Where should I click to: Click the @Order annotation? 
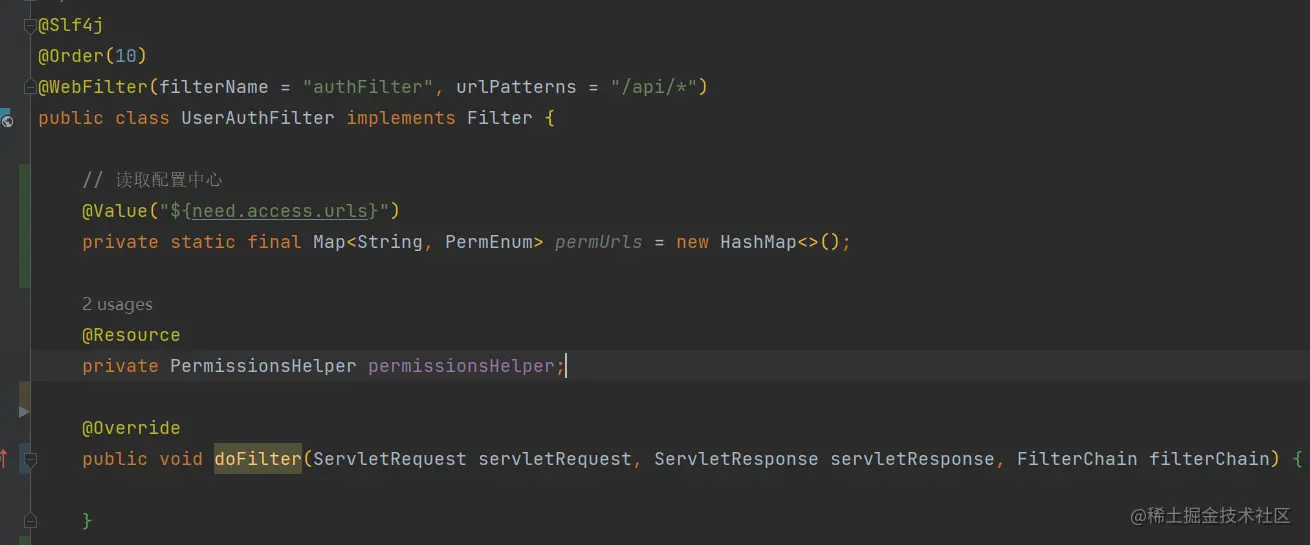click(x=71, y=56)
